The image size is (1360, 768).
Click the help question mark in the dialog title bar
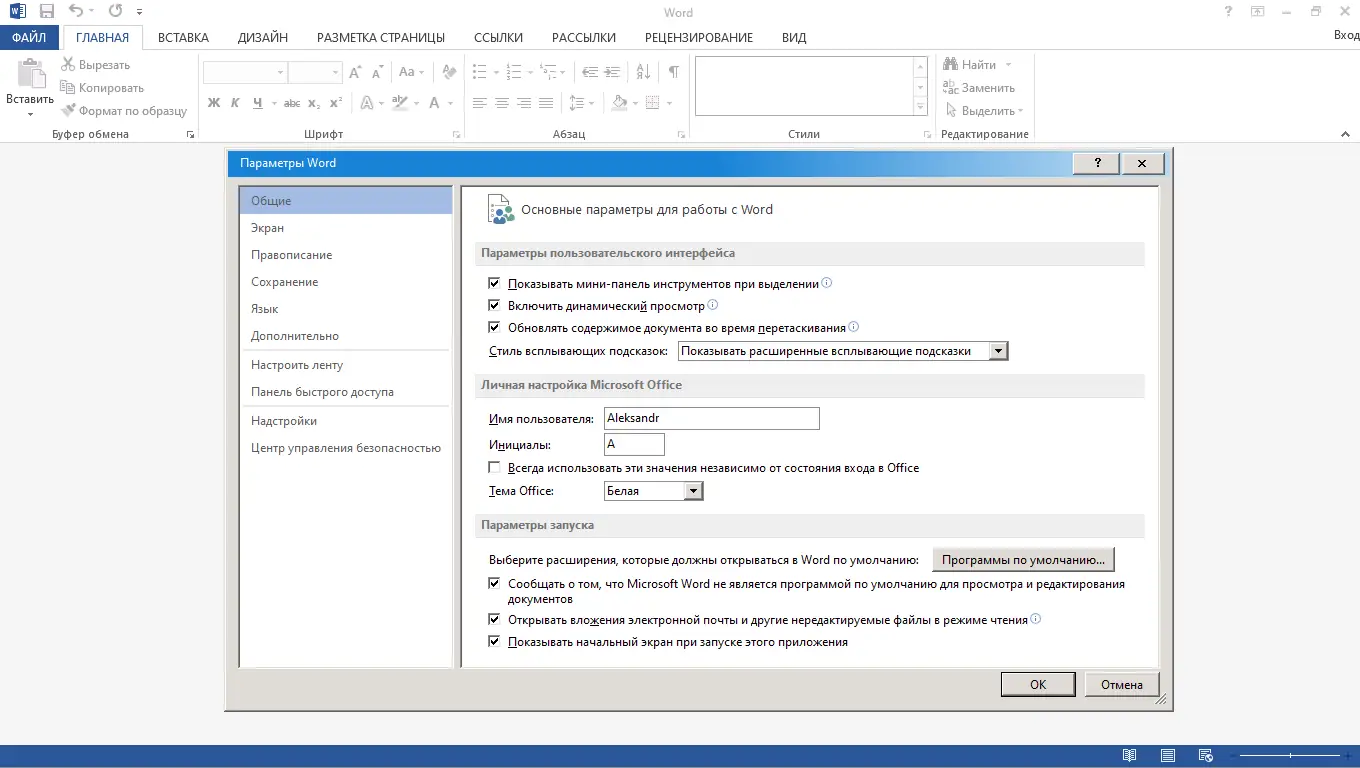[1097, 163]
